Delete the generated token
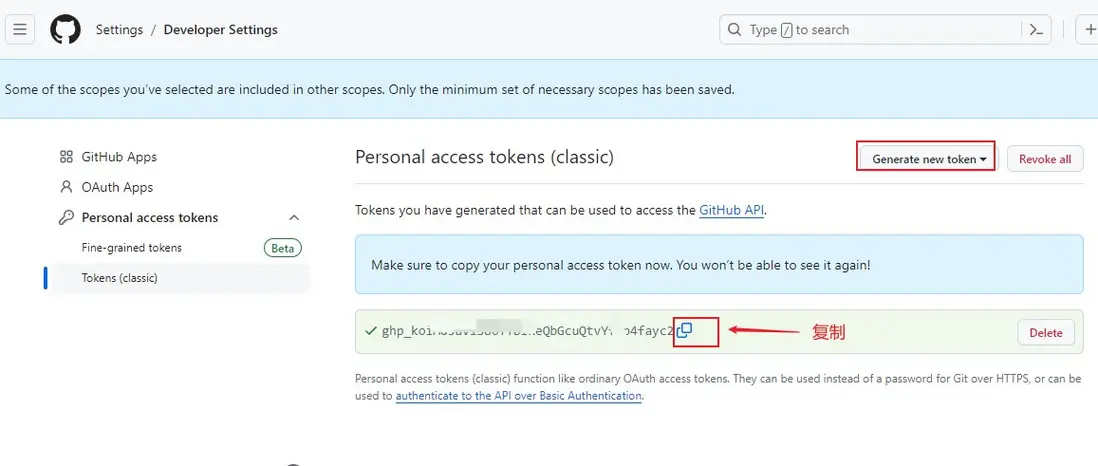The height and width of the screenshot is (466, 1098). 1045,333
